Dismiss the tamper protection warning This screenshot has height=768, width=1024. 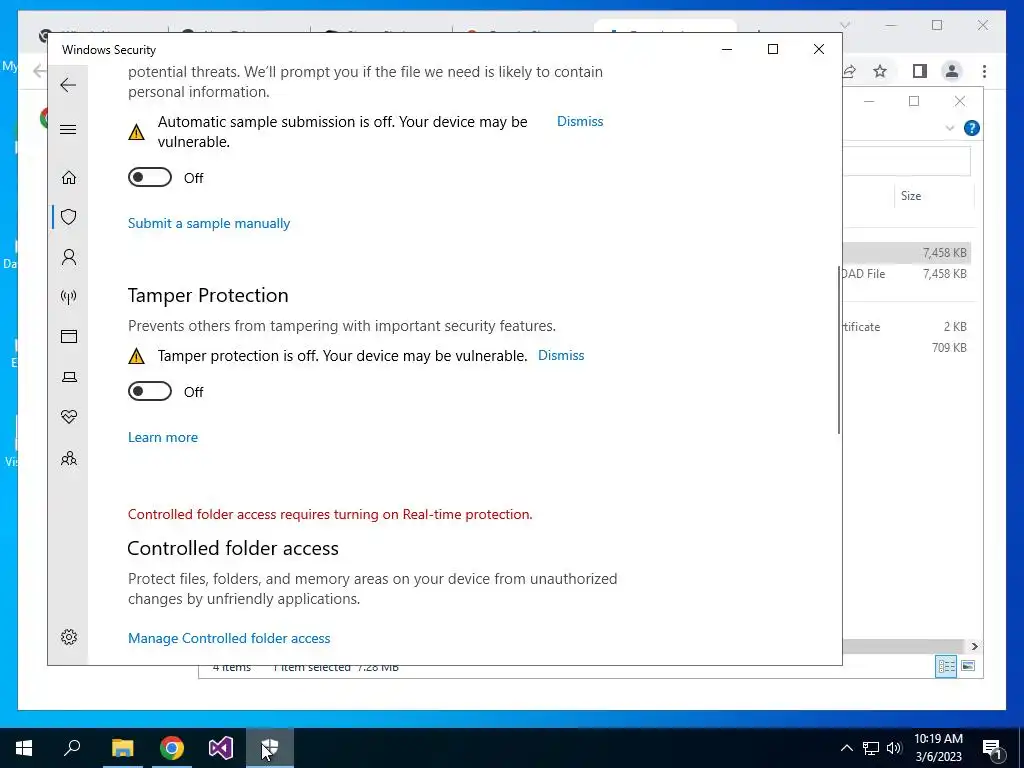coord(561,355)
